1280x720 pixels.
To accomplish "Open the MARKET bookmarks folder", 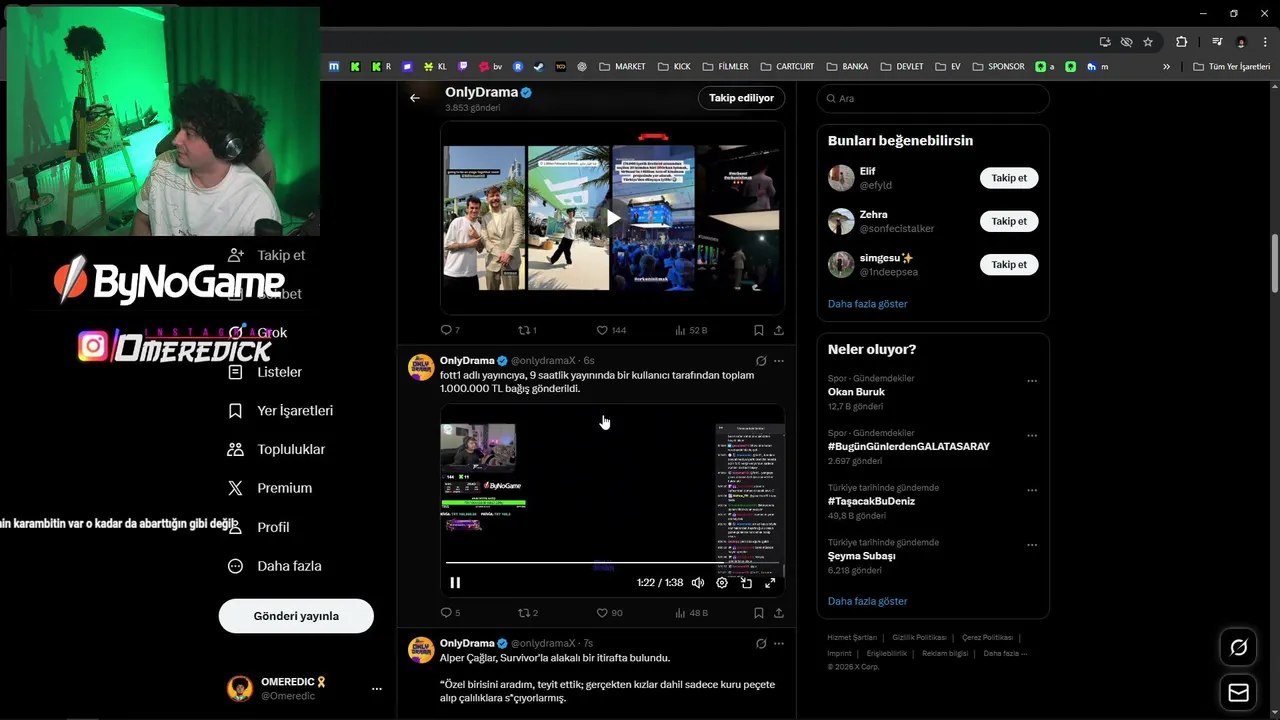I will 622,67.
